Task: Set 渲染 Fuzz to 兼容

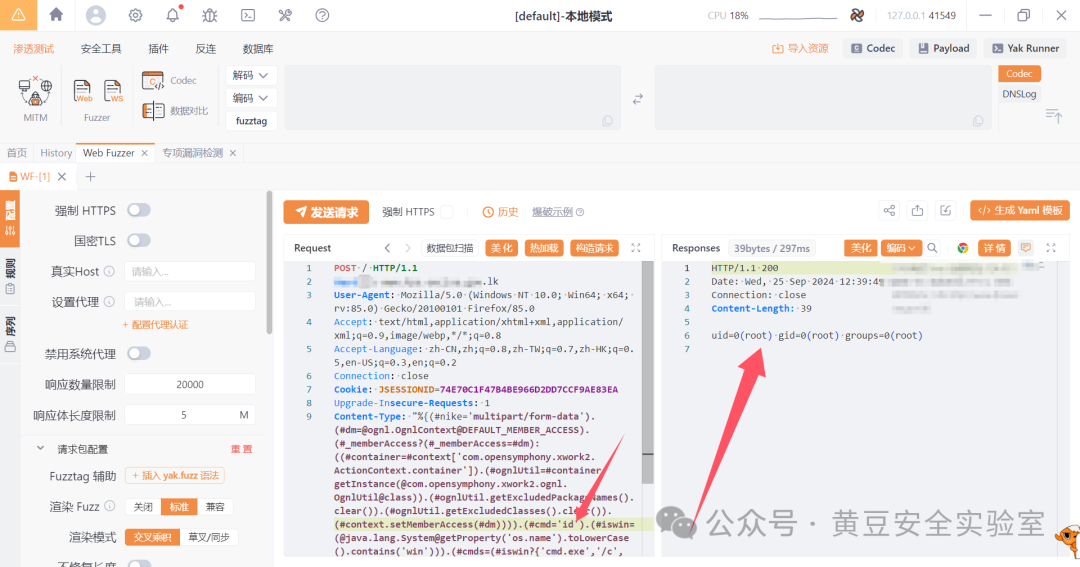Action: 215,507
